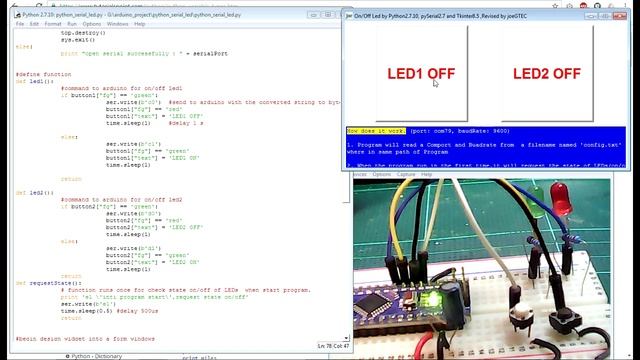Viewport: 640px width, 360px height.
Task: Open the File menu in IDLE
Action: 20,24
